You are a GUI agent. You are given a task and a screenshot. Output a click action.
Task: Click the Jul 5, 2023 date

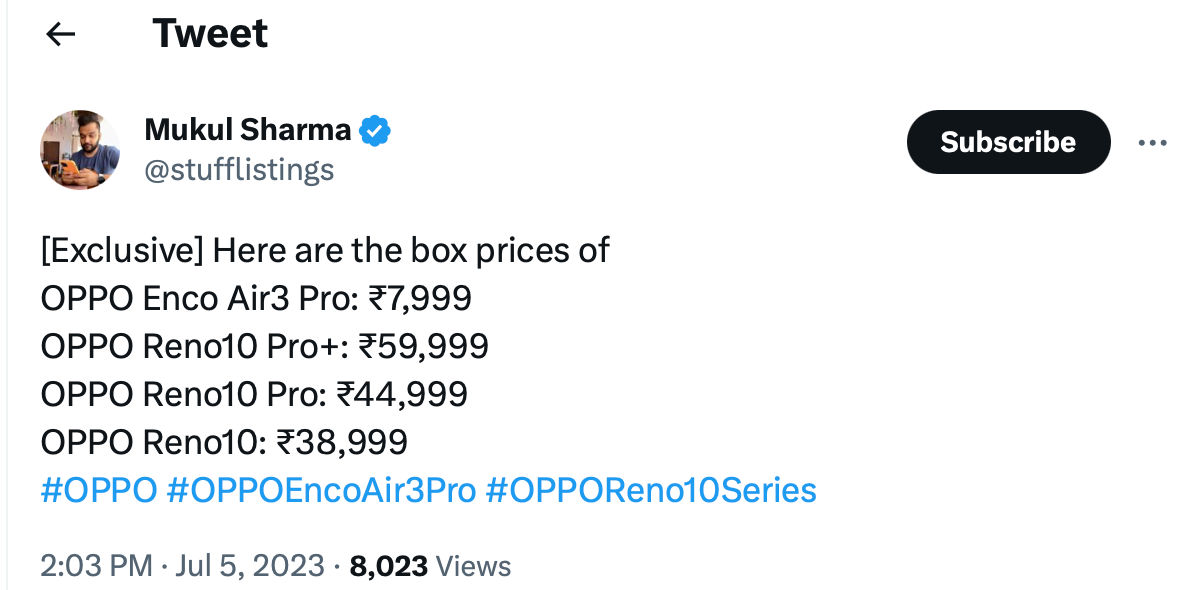point(250,566)
